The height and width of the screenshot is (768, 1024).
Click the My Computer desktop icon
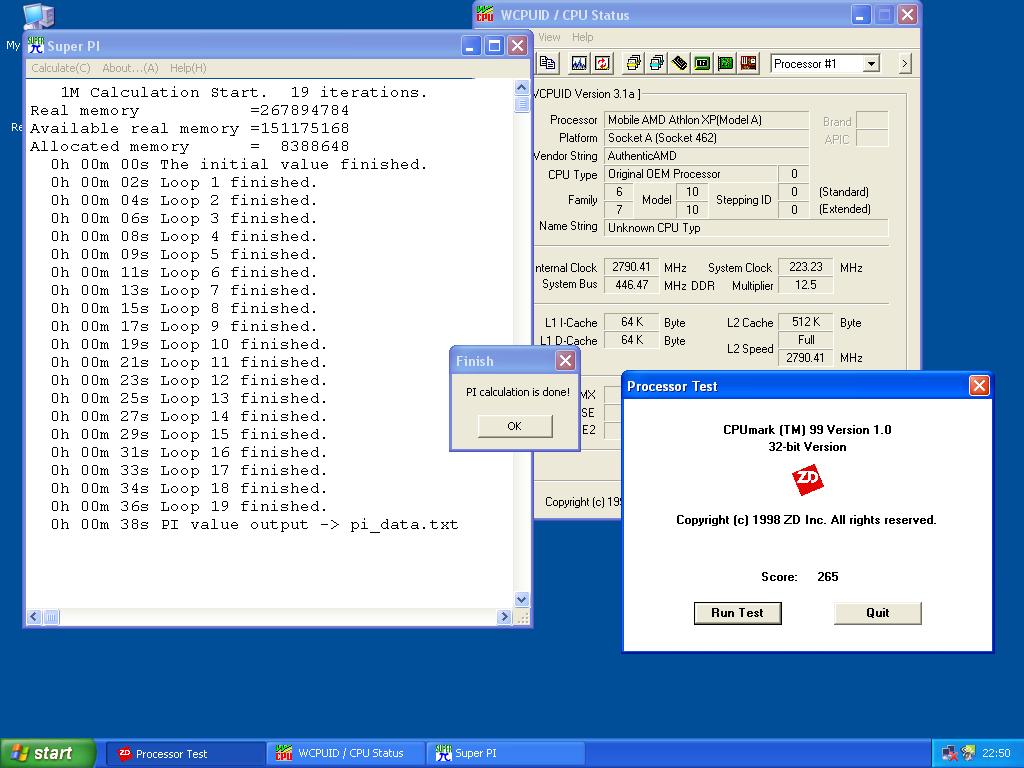pyautogui.click(x=38, y=16)
